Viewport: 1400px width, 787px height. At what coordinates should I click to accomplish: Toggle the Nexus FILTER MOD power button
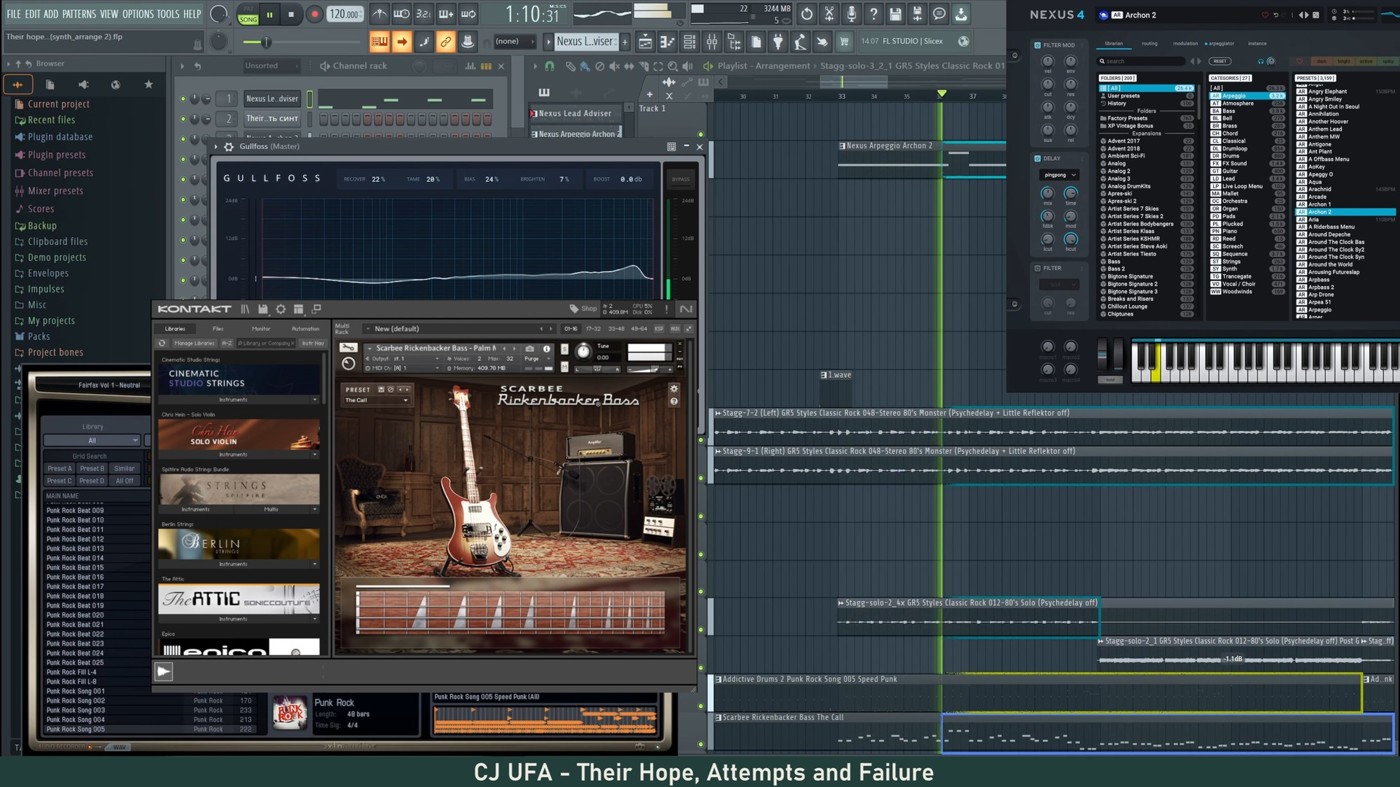pyautogui.click(x=1037, y=45)
